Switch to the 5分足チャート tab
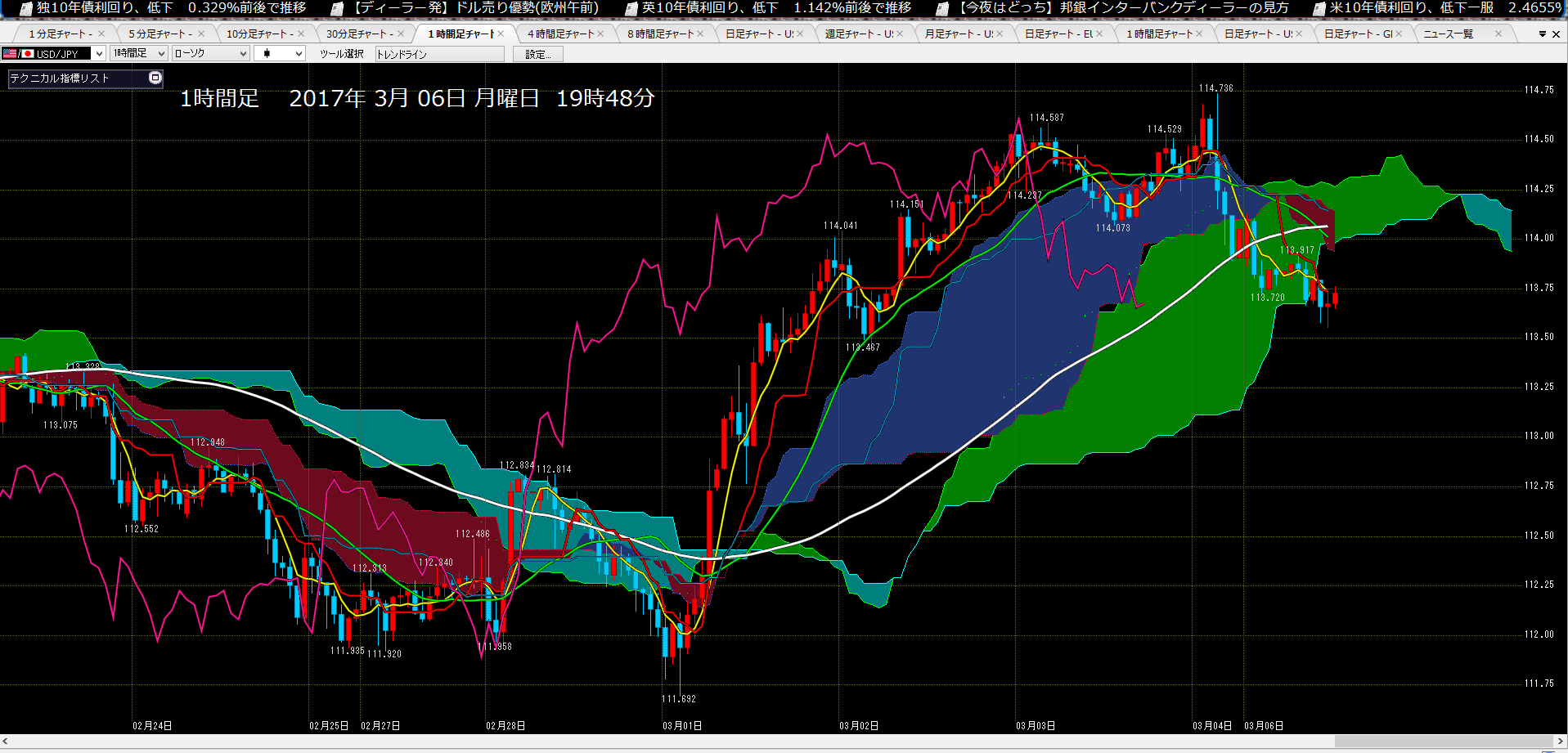The width and height of the screenshot is (1568, 753). point(160,34)
